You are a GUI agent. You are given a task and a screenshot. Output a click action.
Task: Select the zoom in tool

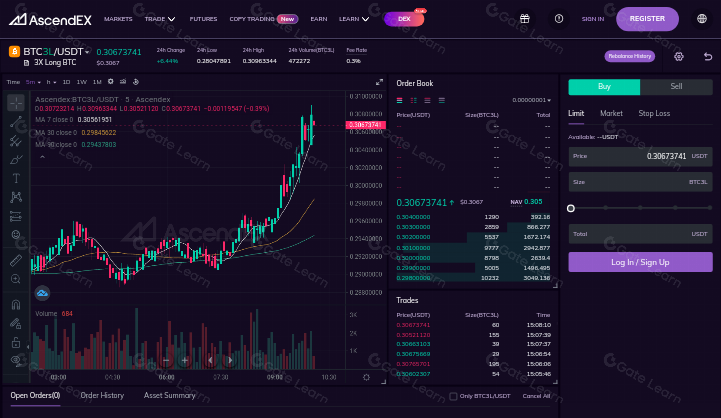coord(16,279)
